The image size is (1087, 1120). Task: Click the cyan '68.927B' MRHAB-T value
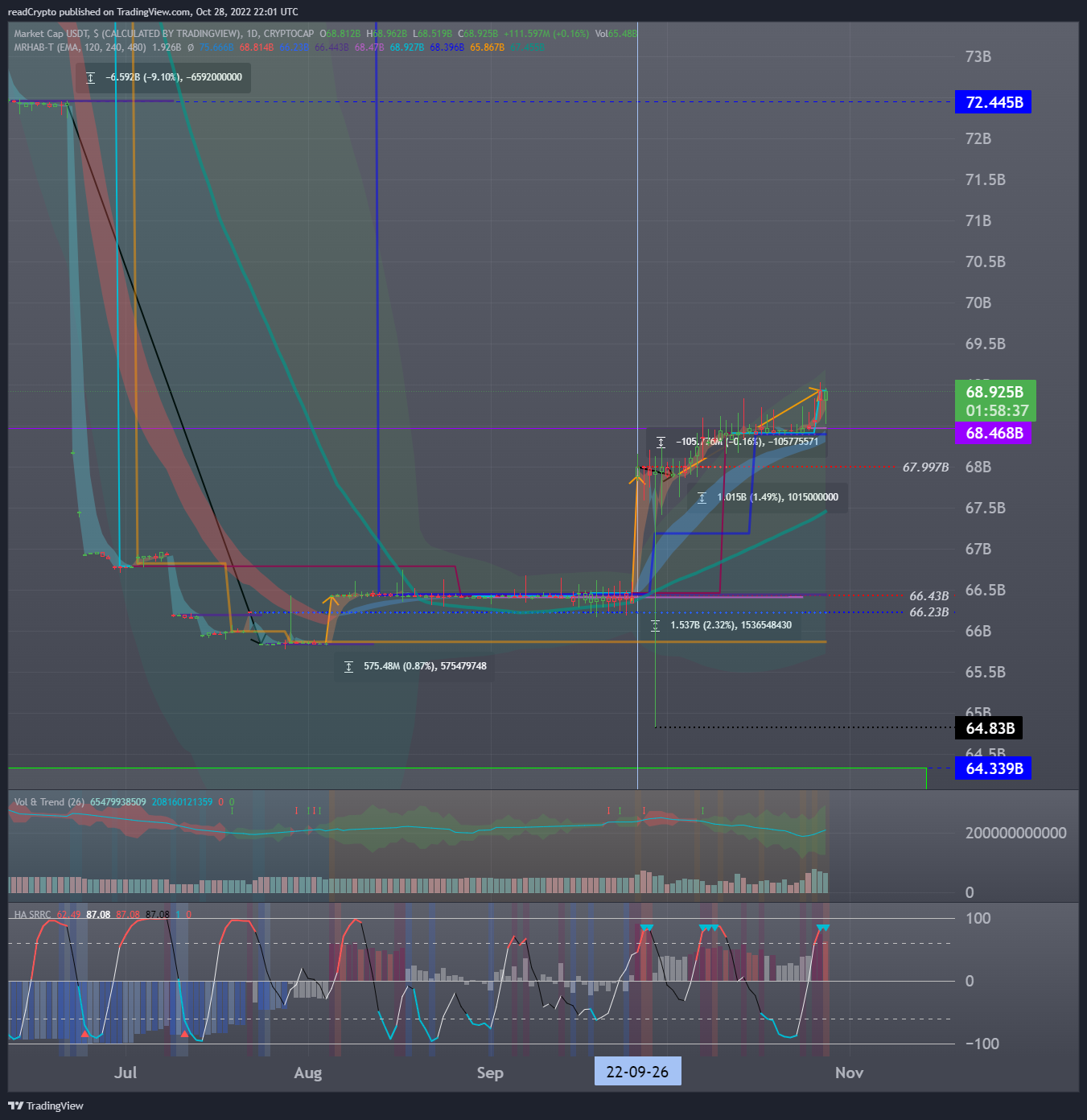click(406, 47)
